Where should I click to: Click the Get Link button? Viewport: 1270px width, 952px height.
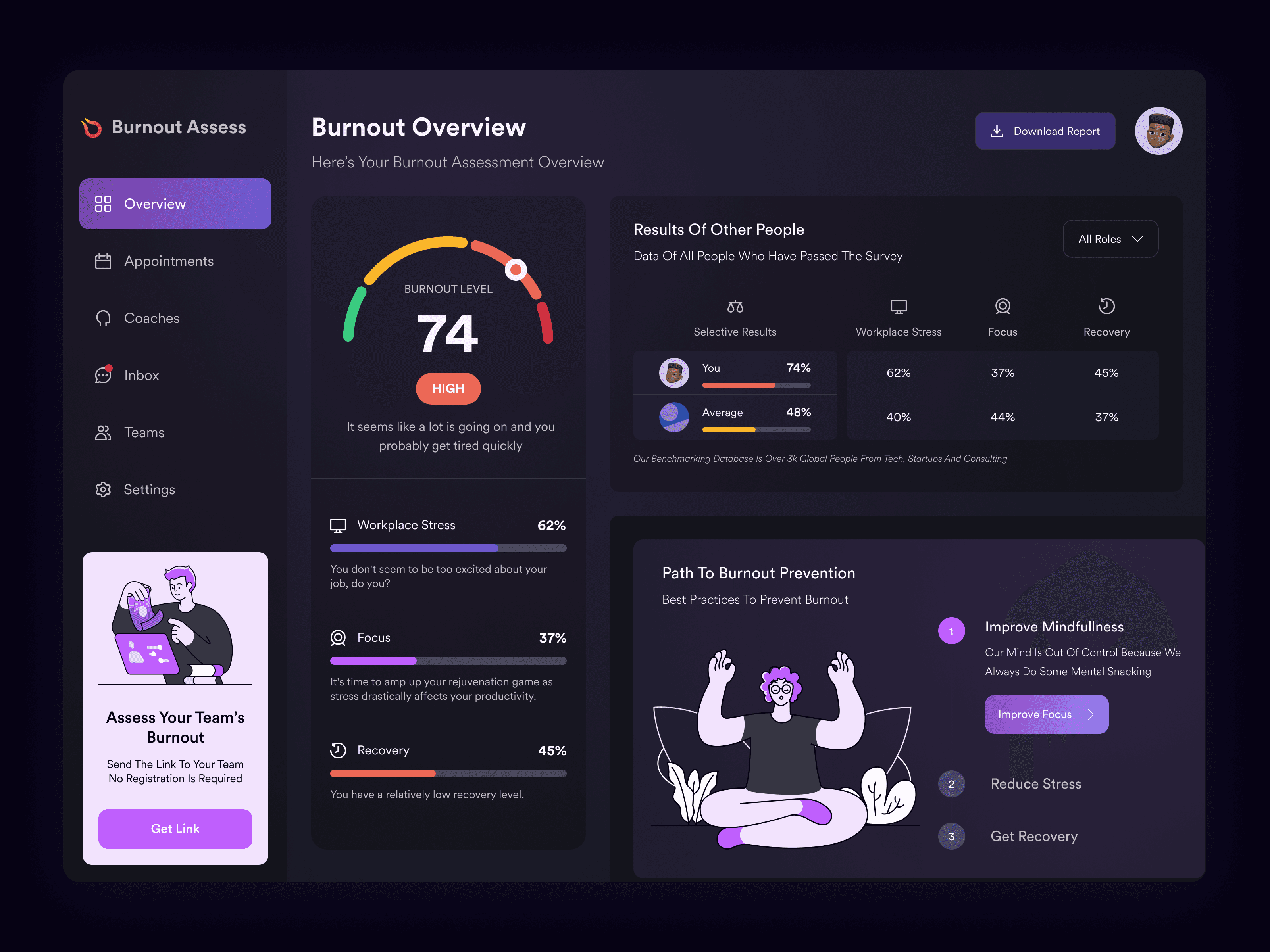coord(175,829)
